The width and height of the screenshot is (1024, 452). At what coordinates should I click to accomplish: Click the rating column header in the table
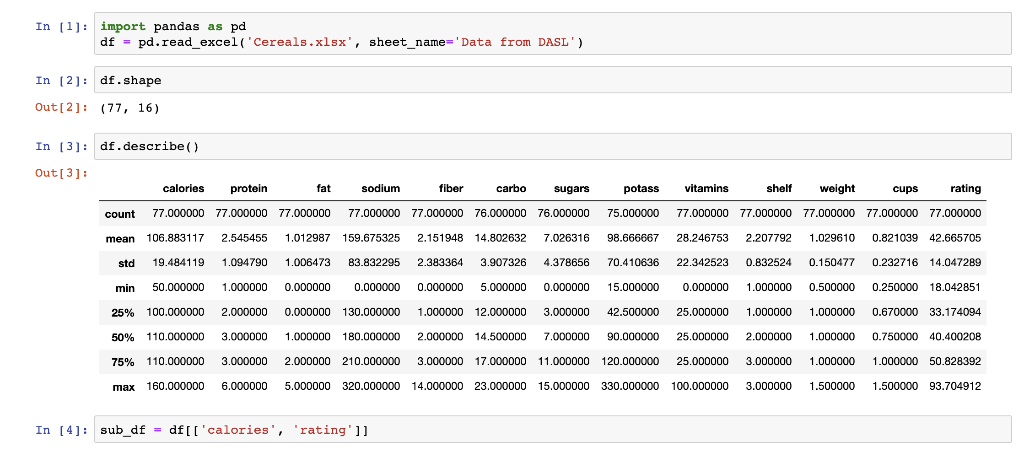click(966, 188)
